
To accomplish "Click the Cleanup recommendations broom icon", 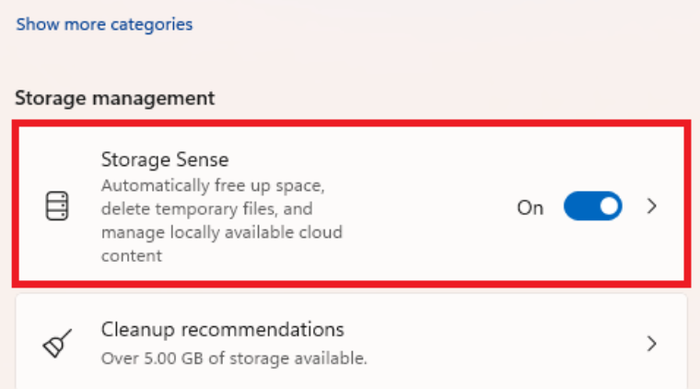I will pyautogui.click(x=57, y=343).
